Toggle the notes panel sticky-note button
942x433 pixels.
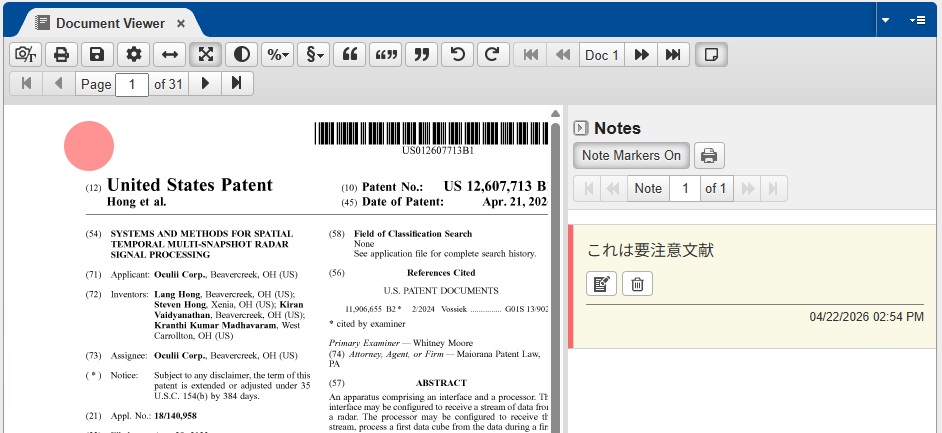pos(711,55)
